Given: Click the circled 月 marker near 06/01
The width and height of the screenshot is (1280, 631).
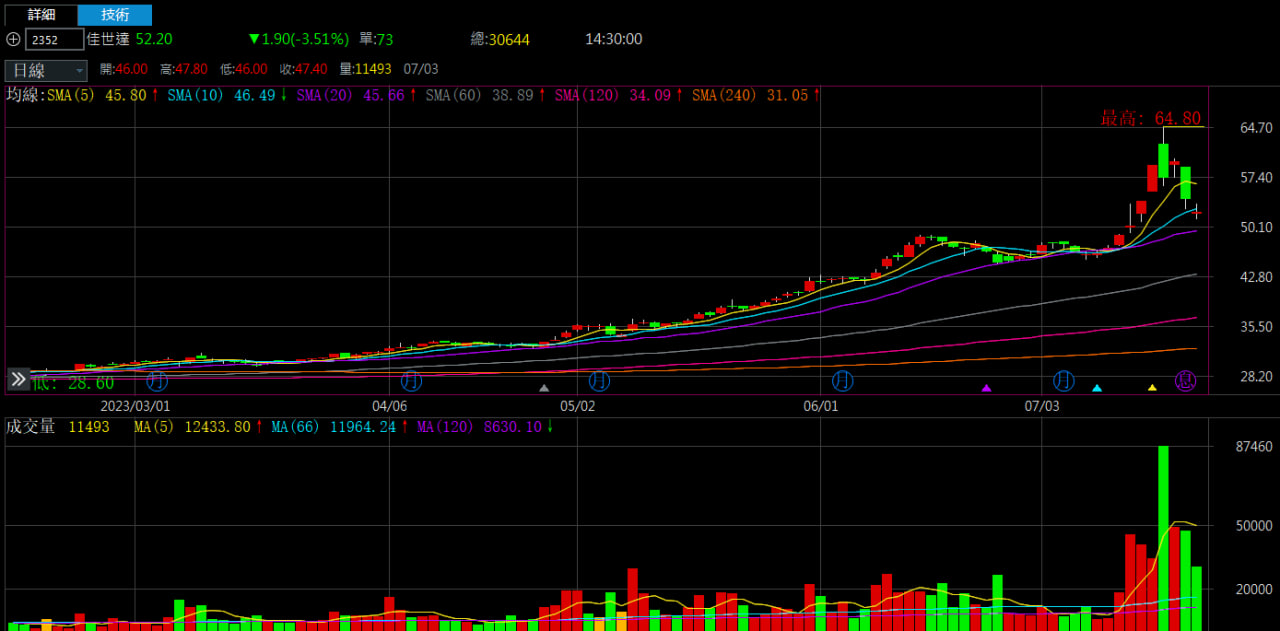Looking at the screenshot, I should [843, 380].
